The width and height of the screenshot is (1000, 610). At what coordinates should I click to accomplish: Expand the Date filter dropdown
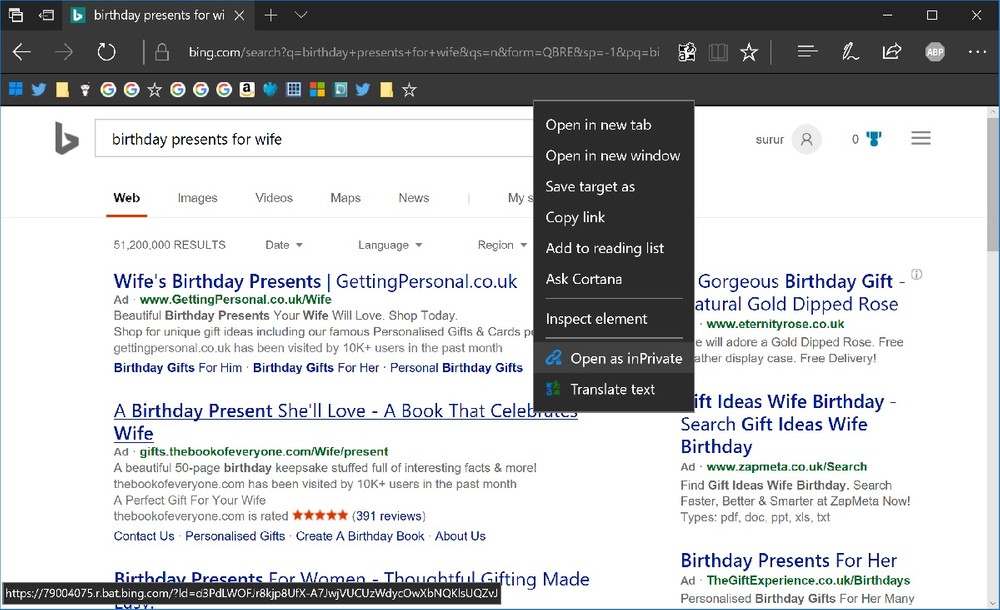(284, 245)
